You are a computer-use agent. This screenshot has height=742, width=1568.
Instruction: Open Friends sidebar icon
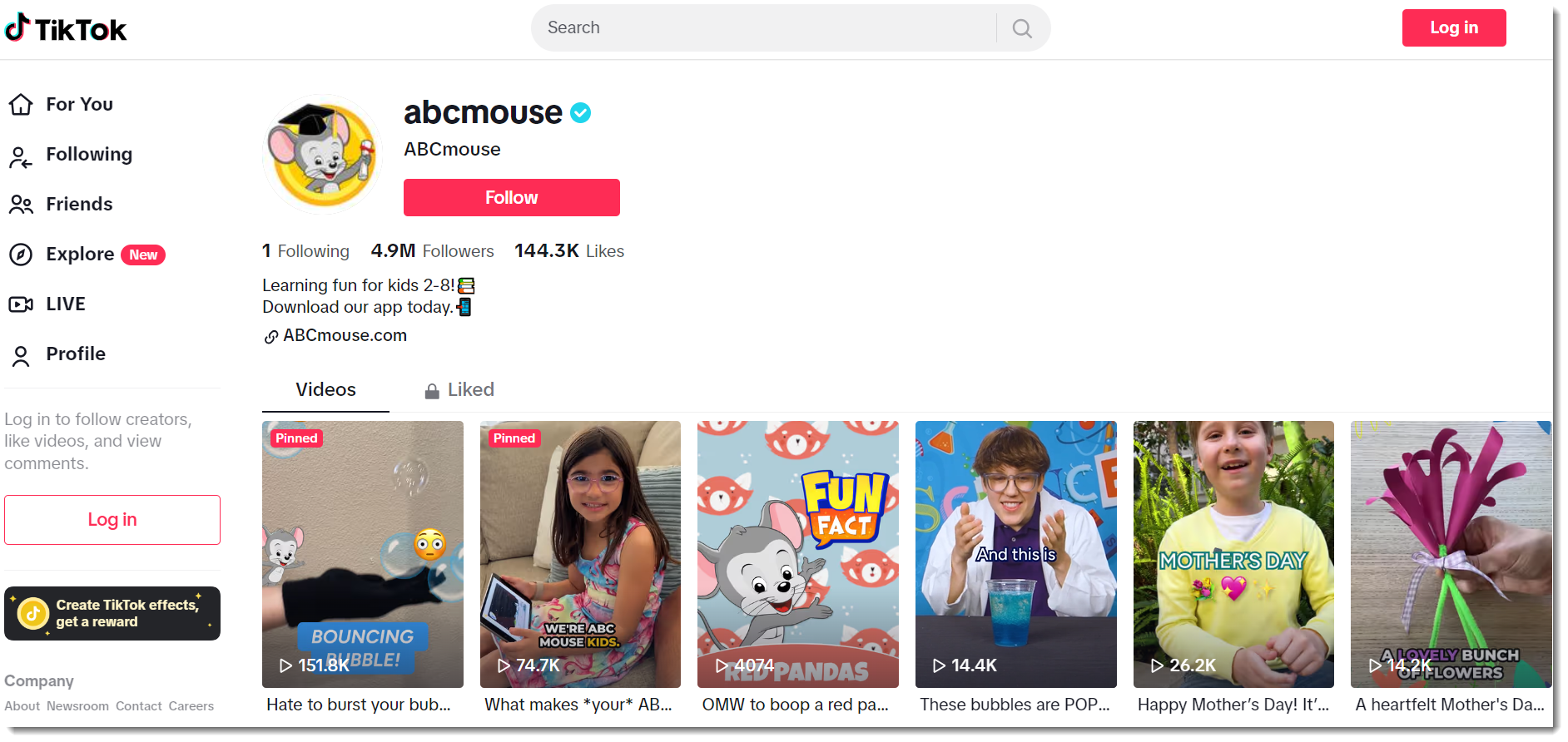coord(21,205)
